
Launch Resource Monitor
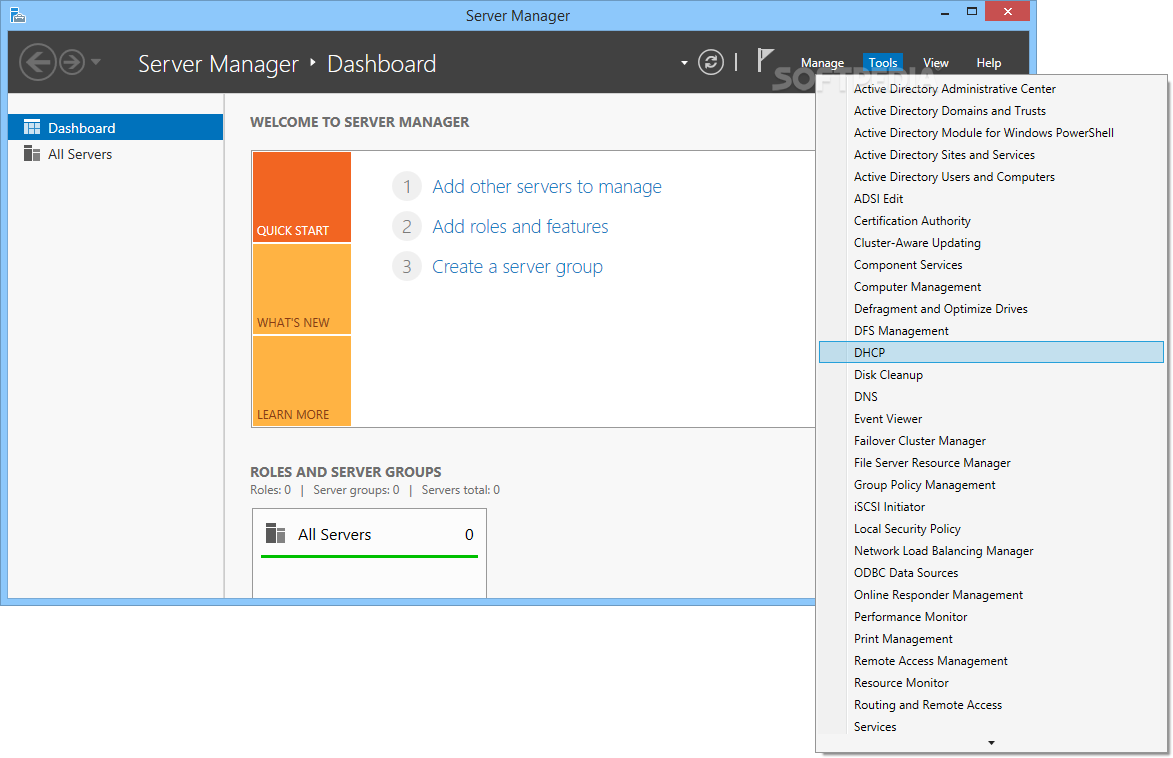tap(991, 682)
